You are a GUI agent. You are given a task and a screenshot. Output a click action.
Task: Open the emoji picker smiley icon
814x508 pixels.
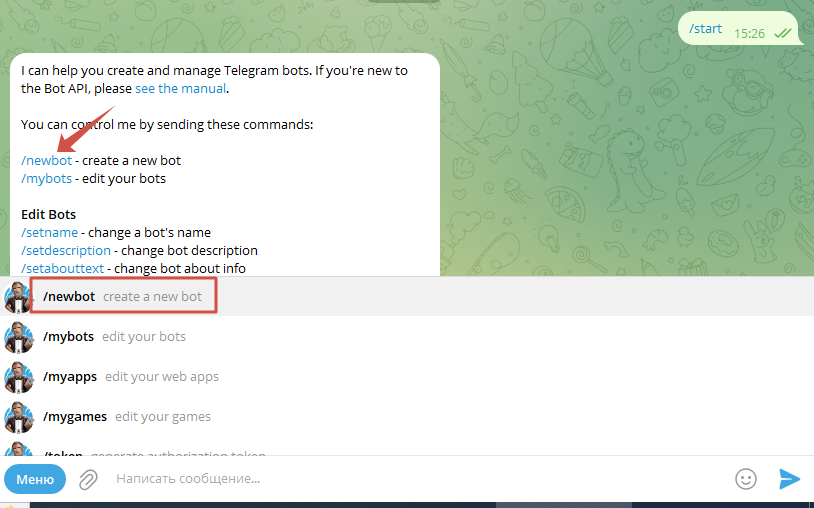(745, 479)
